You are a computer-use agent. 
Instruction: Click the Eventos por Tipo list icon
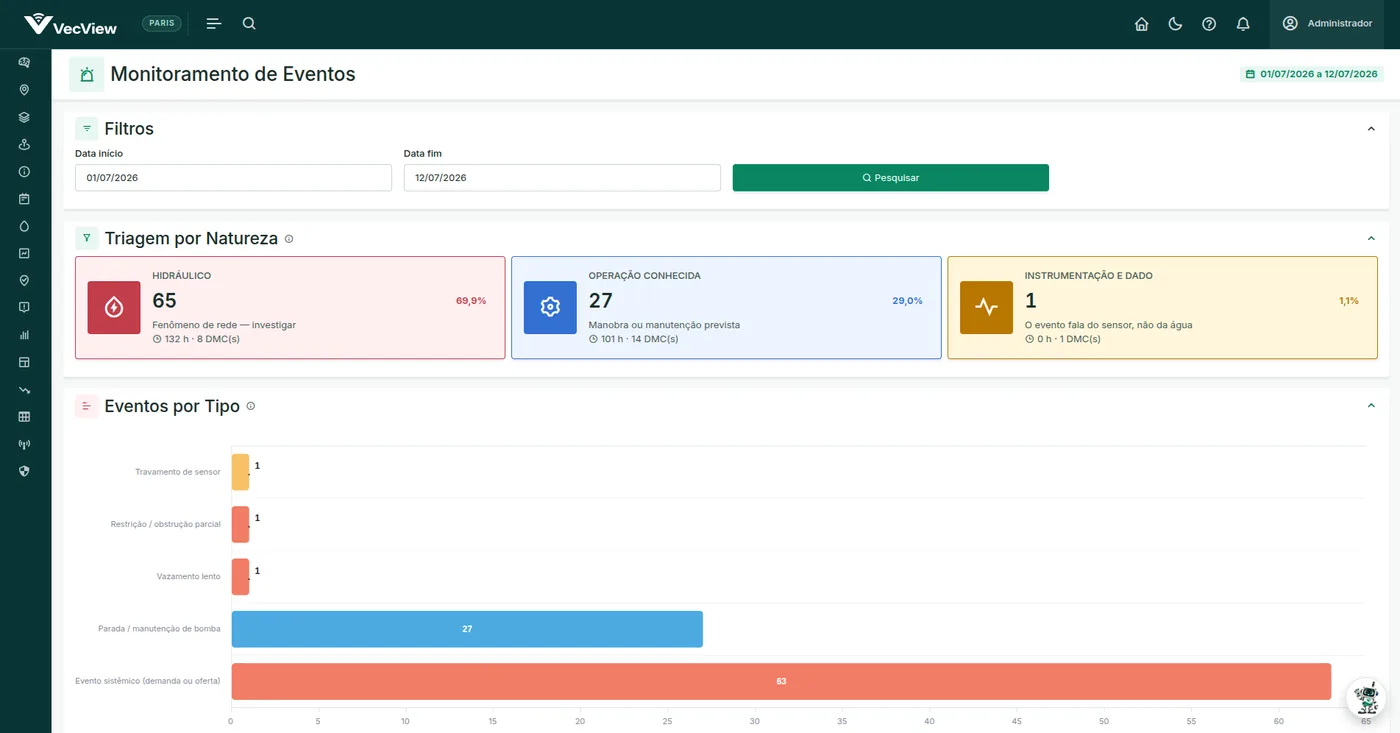tap(87, 406)
